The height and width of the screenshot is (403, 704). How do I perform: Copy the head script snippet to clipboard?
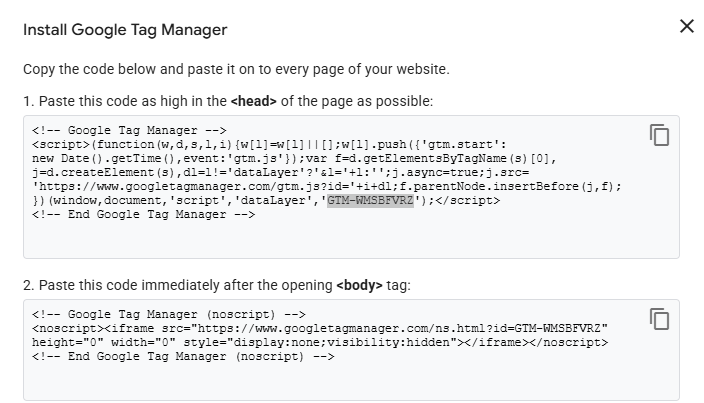(659, 135)
